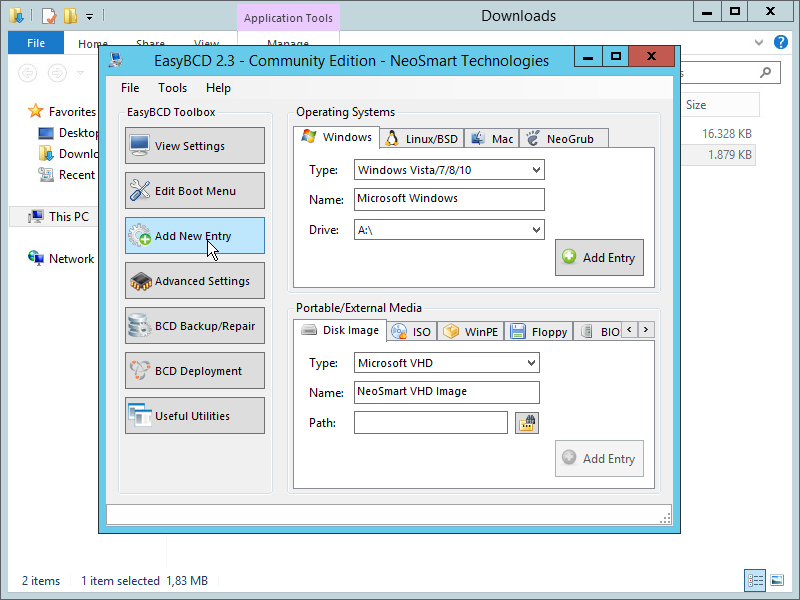The image size is (800, 600).
Task: Click the View Settings monitor icon
Action: pos(139,145)
